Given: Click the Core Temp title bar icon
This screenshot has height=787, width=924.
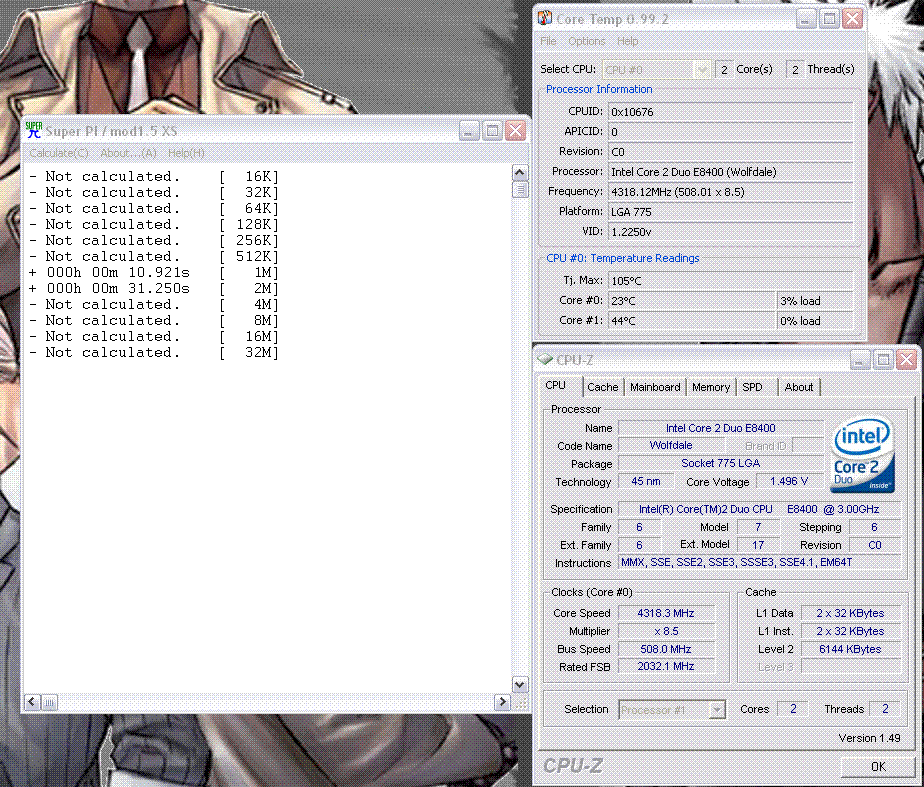Looking at the screenshot, I should coord(546,18).
